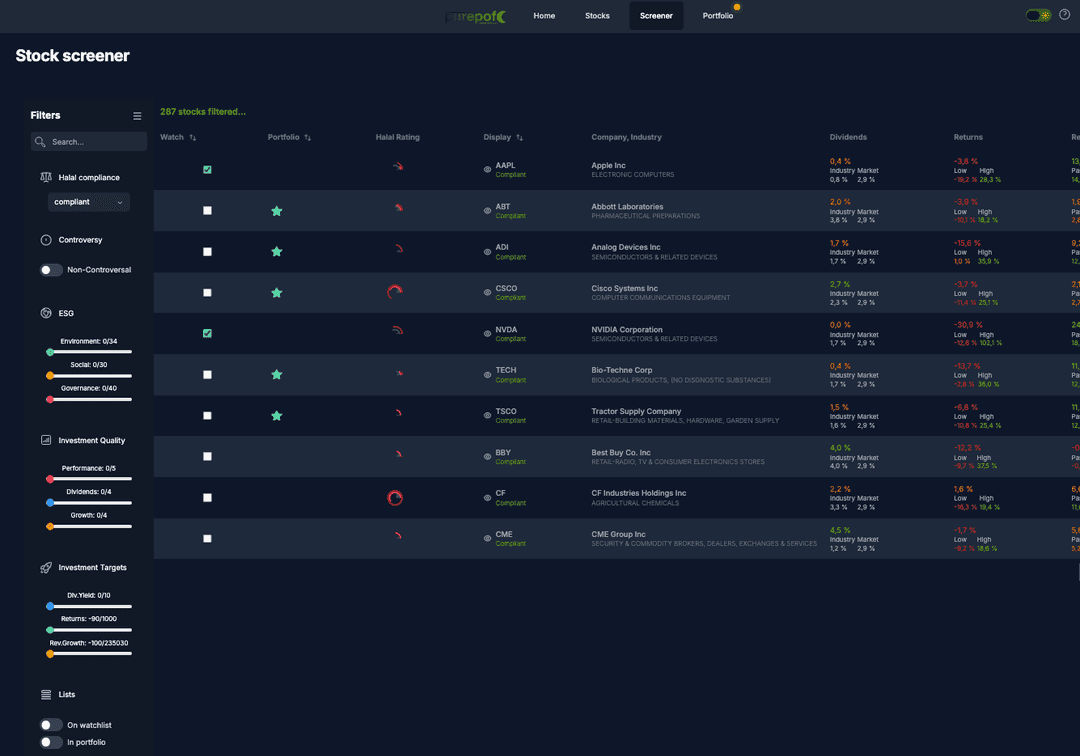Sort by the Watch column arrows
Screen dimensions: 1080x756
193,138
